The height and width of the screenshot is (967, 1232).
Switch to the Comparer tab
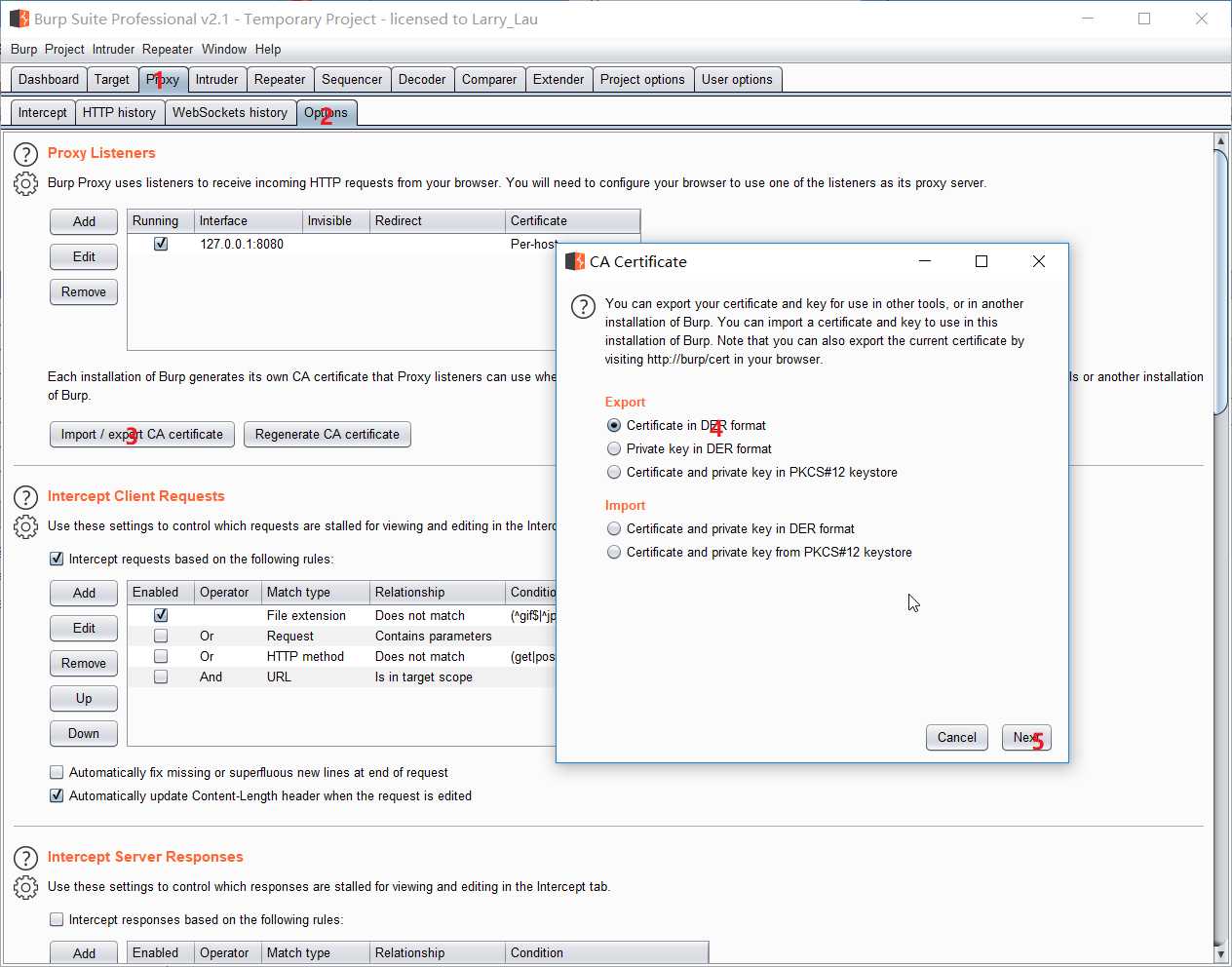point(489,79)
